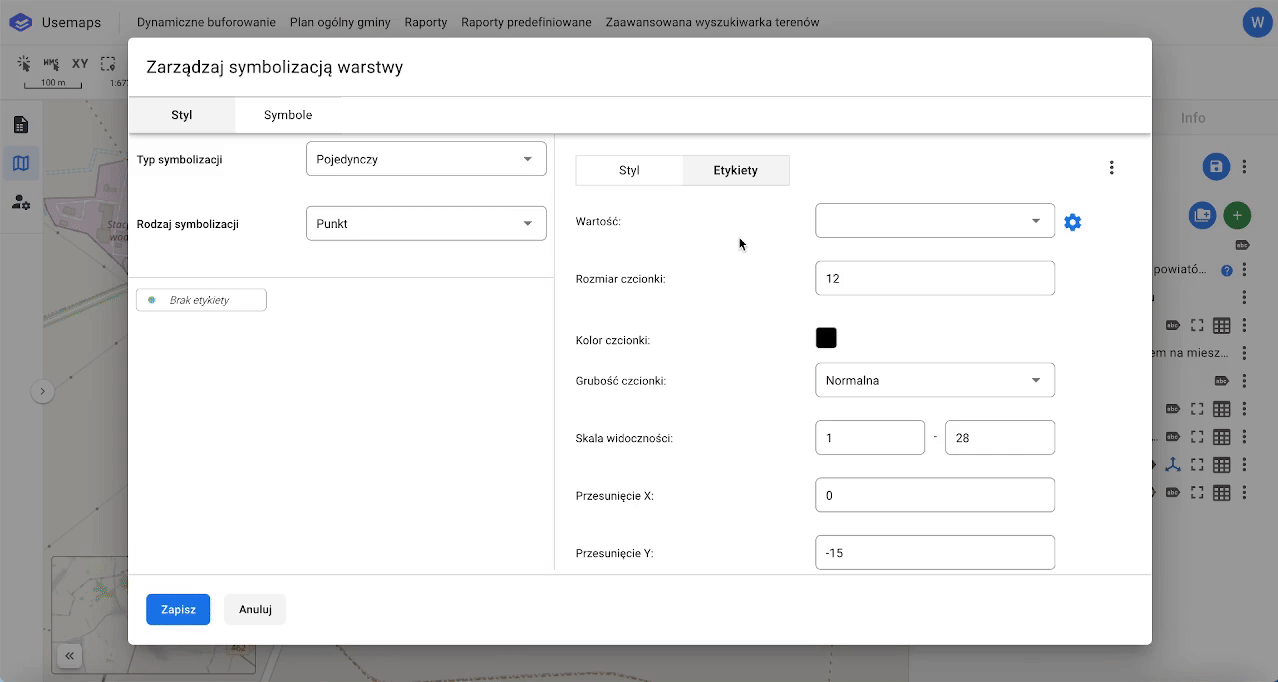
Task: Click the Anuluj button
Action: tap(255, 609)
